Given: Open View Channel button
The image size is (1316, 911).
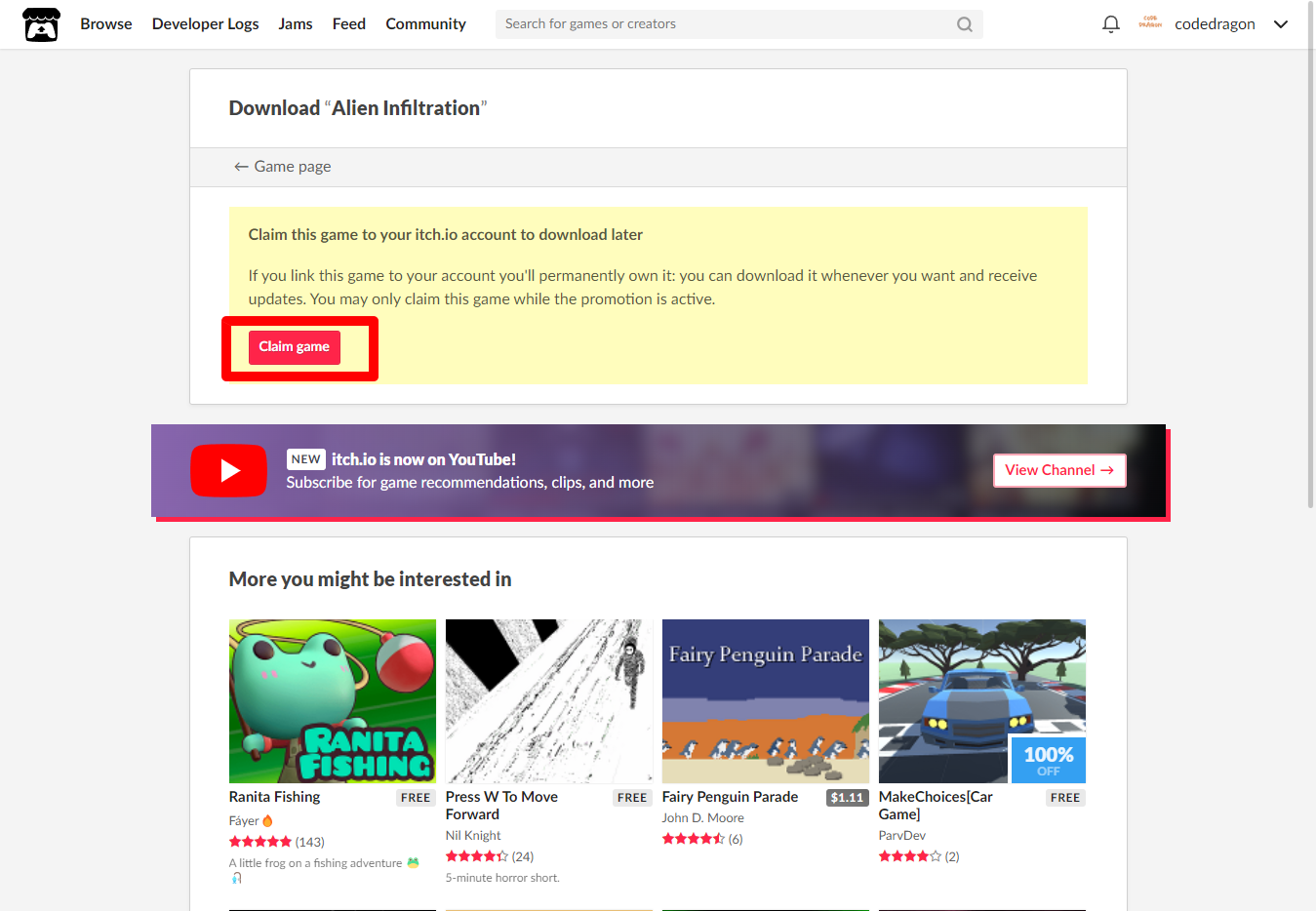Looking at the screenshot, I should click(x=1059, y=470).
